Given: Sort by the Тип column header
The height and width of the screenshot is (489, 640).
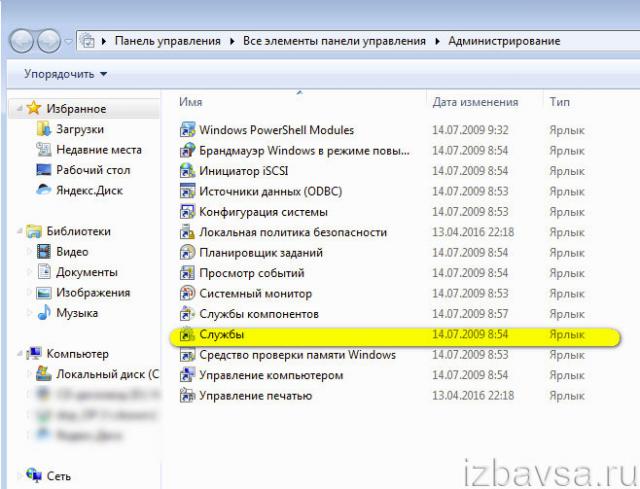Looking at the screenshot, I should click(559, 102).
